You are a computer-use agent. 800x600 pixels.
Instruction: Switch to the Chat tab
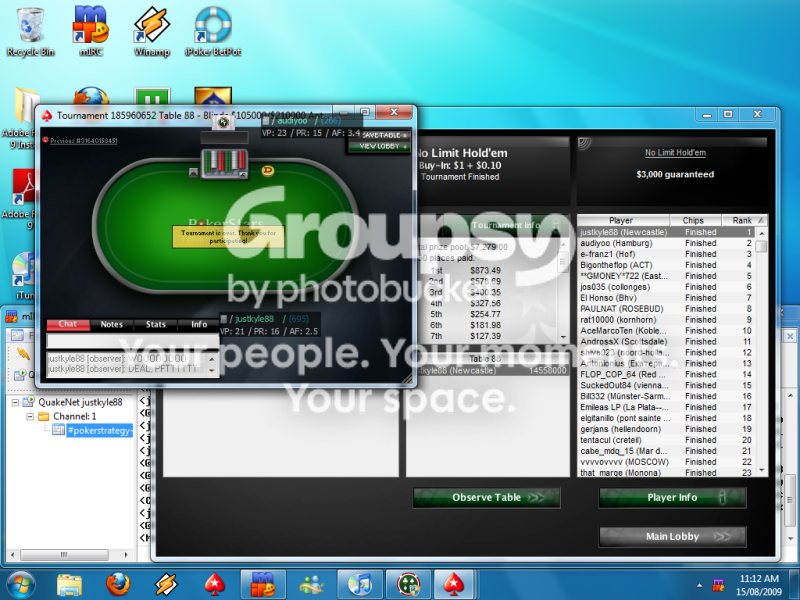coord(68,324)
